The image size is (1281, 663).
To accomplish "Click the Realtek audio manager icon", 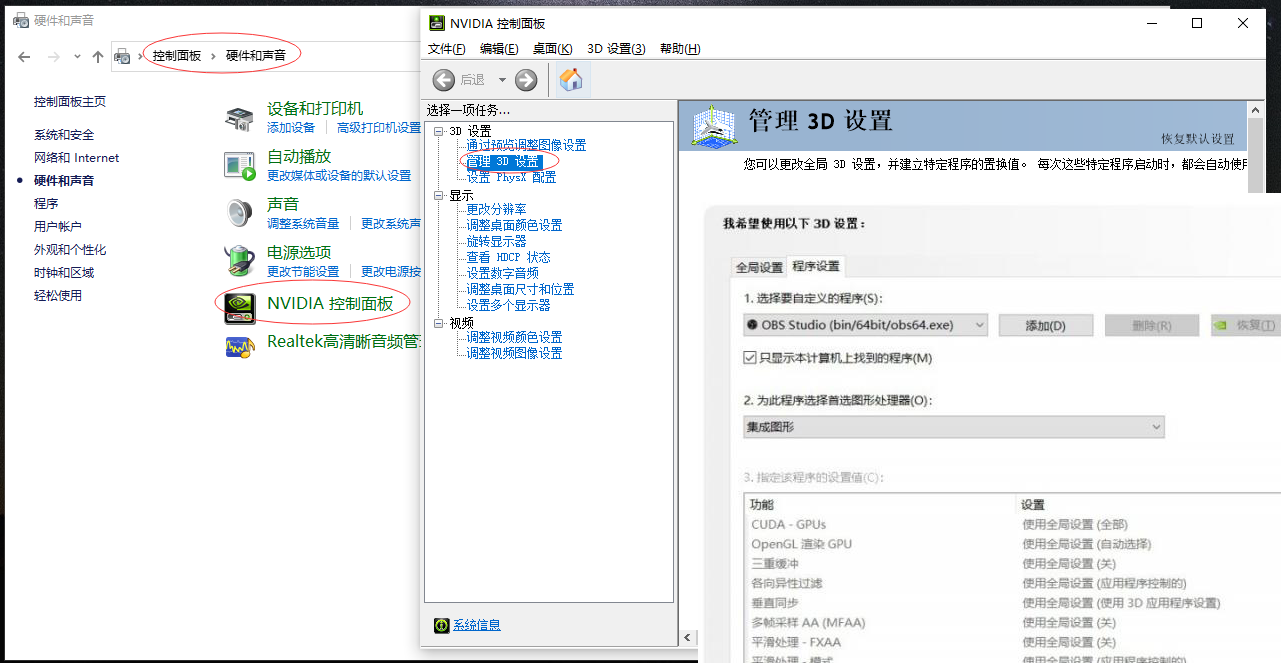I will tap(240, 346).
